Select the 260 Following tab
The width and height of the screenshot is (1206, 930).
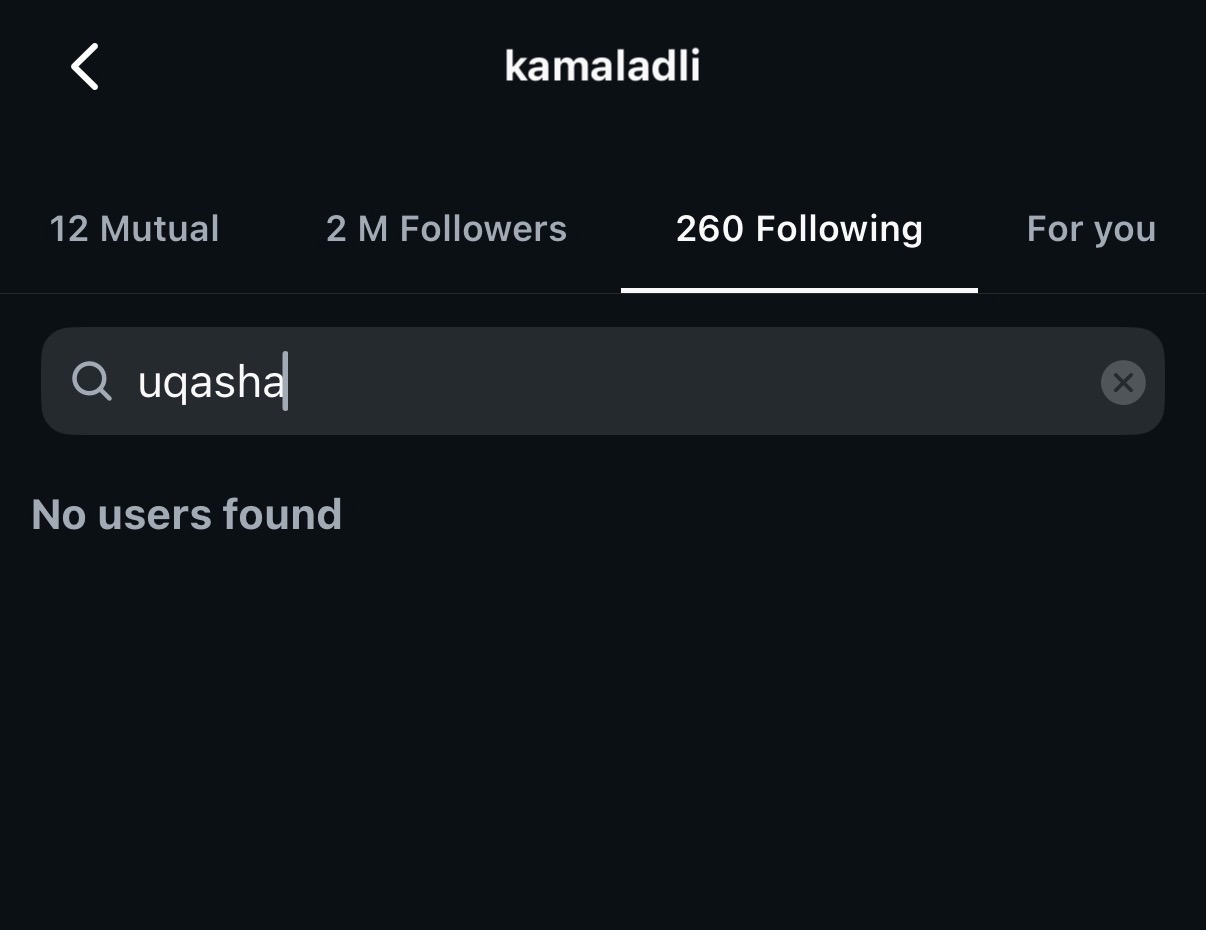tap(799, 229)
